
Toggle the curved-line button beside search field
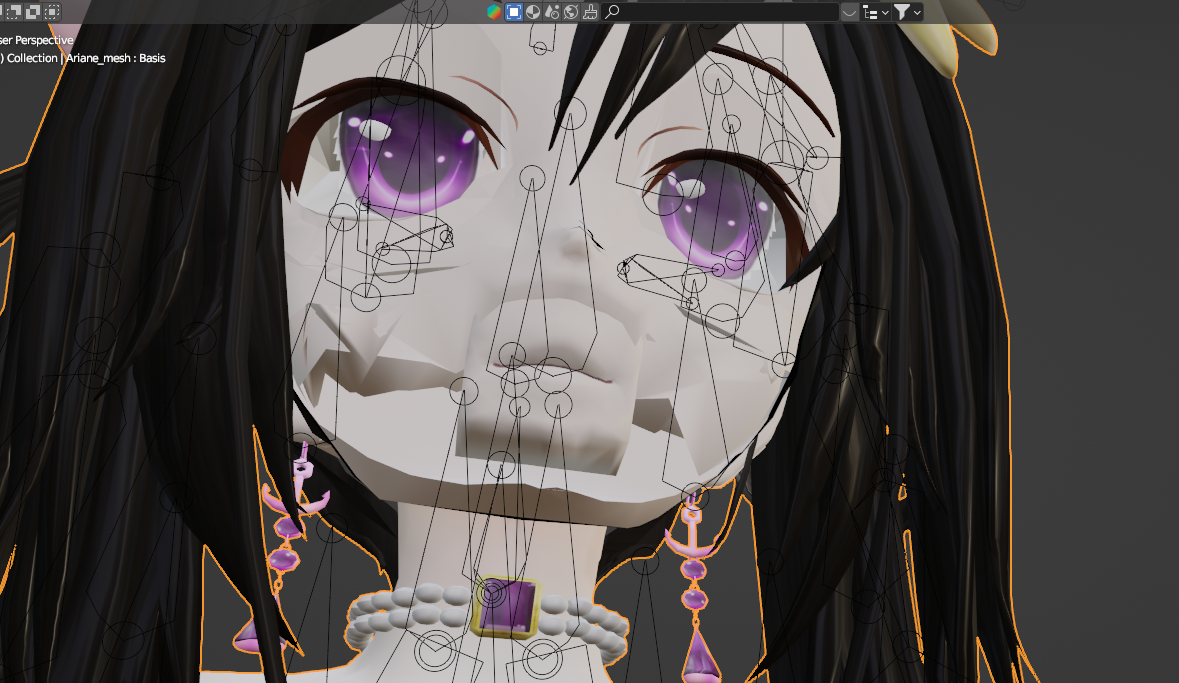coord(849,11)
